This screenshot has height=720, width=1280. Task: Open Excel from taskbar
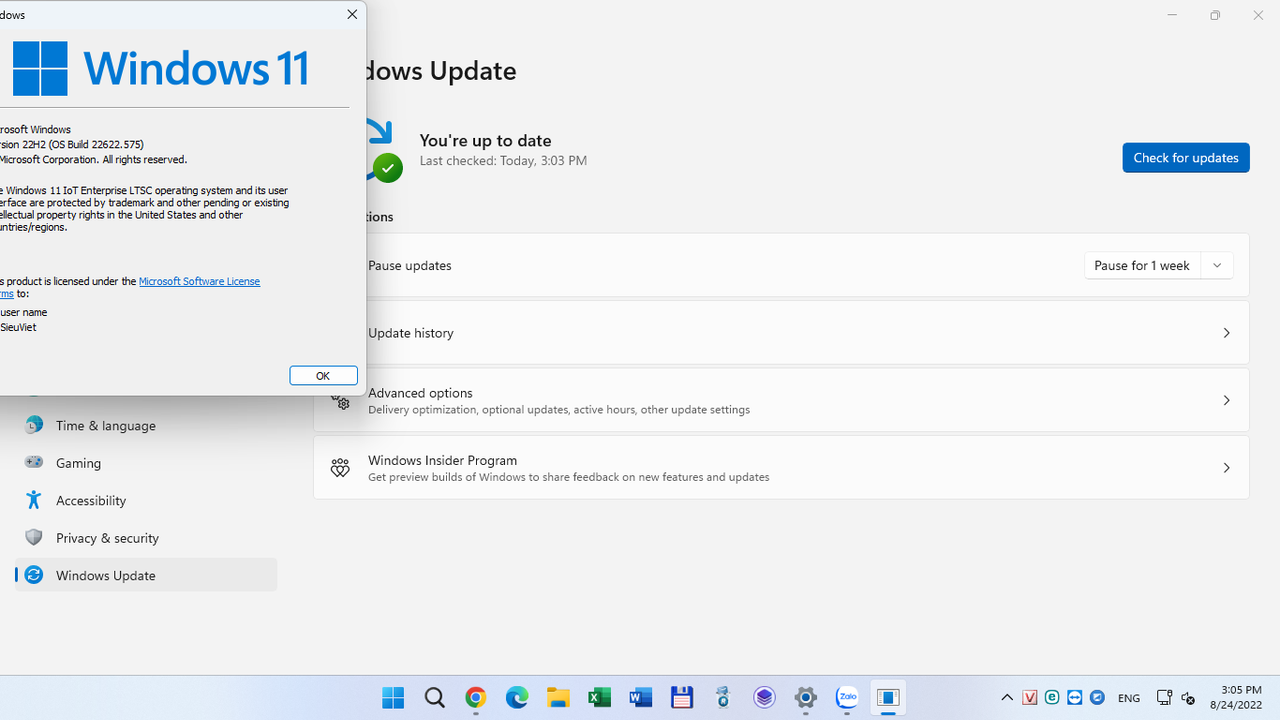(599, 698)
